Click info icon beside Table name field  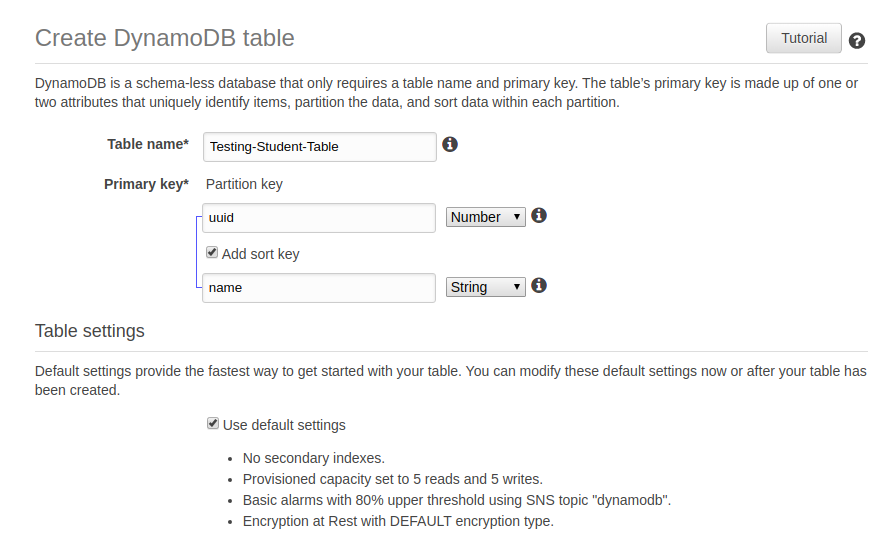[x=450, y=144]
